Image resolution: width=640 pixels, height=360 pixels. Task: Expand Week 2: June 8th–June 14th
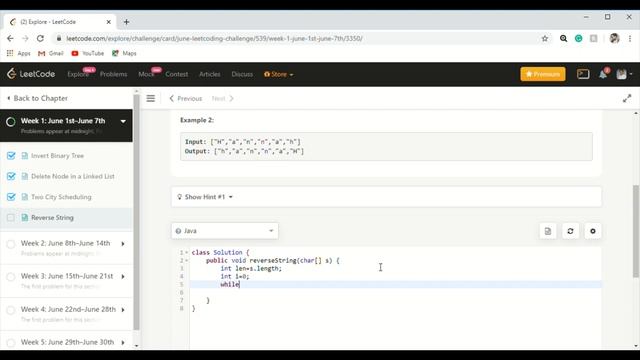[x=123, y=244]
